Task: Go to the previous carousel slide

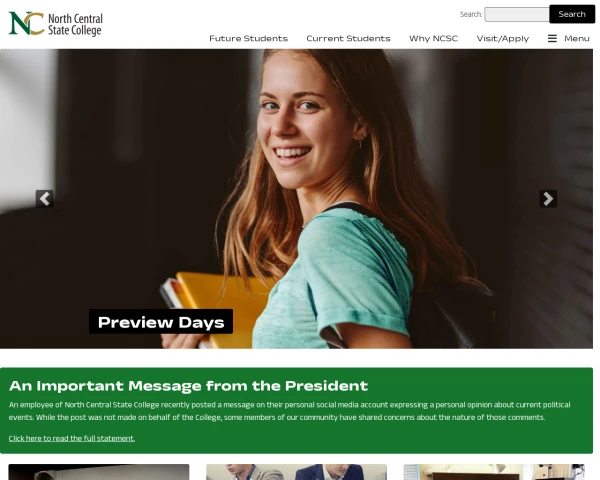Action: coord(44,199)
